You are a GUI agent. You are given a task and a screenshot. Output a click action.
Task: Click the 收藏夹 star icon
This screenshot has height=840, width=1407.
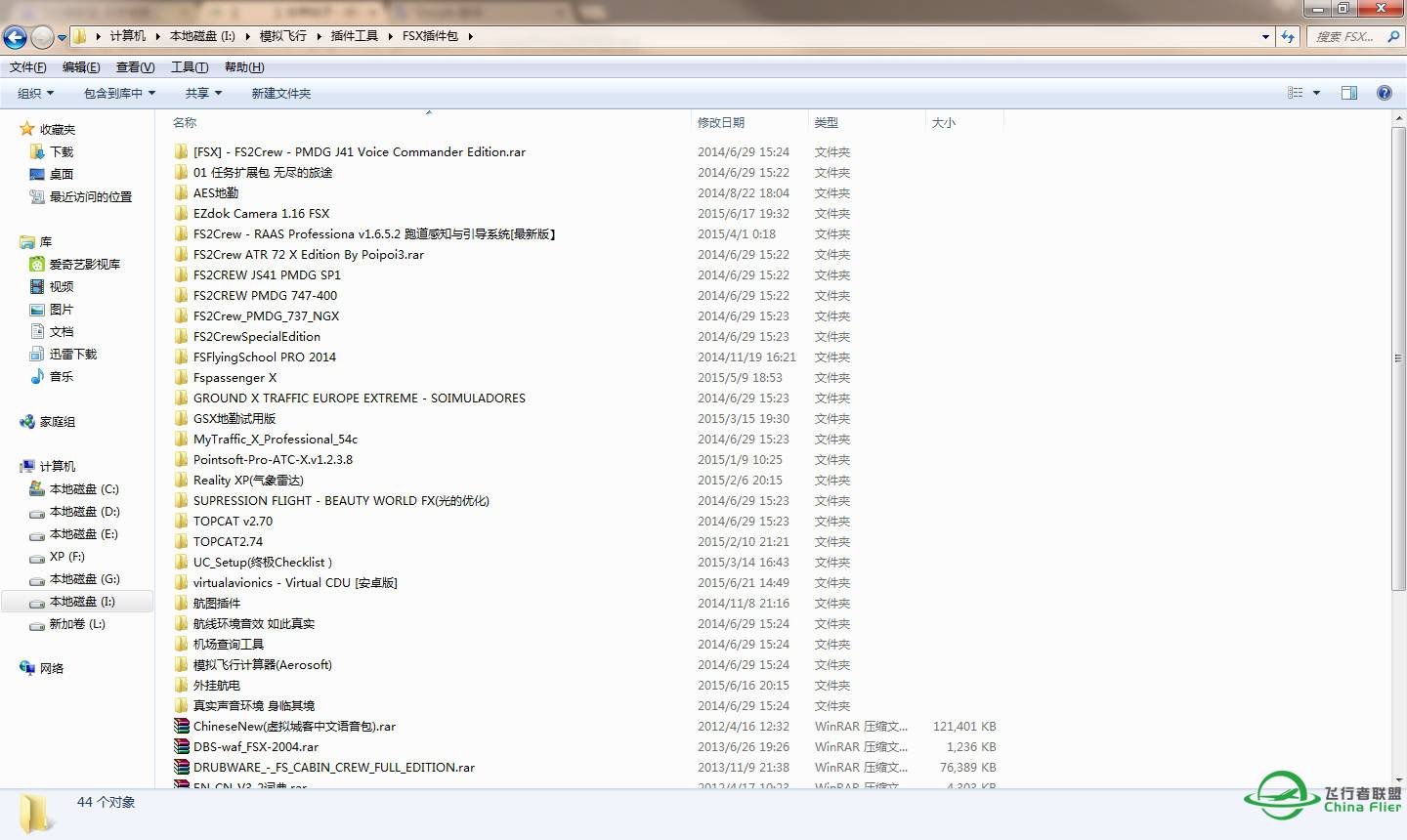[27, 129]
